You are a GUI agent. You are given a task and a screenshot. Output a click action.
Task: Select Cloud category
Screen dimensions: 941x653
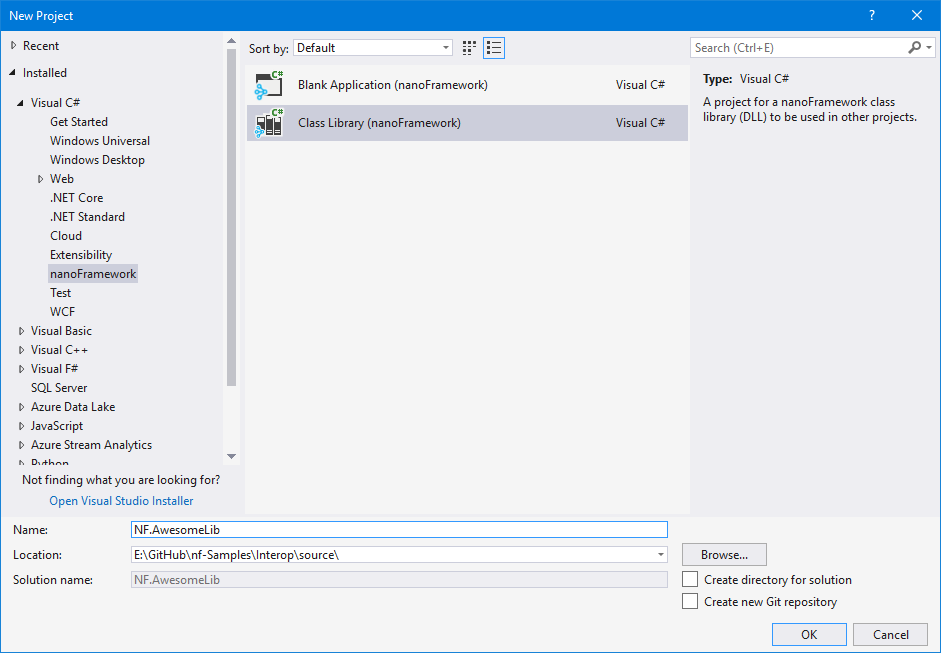[x=66, y=236]
